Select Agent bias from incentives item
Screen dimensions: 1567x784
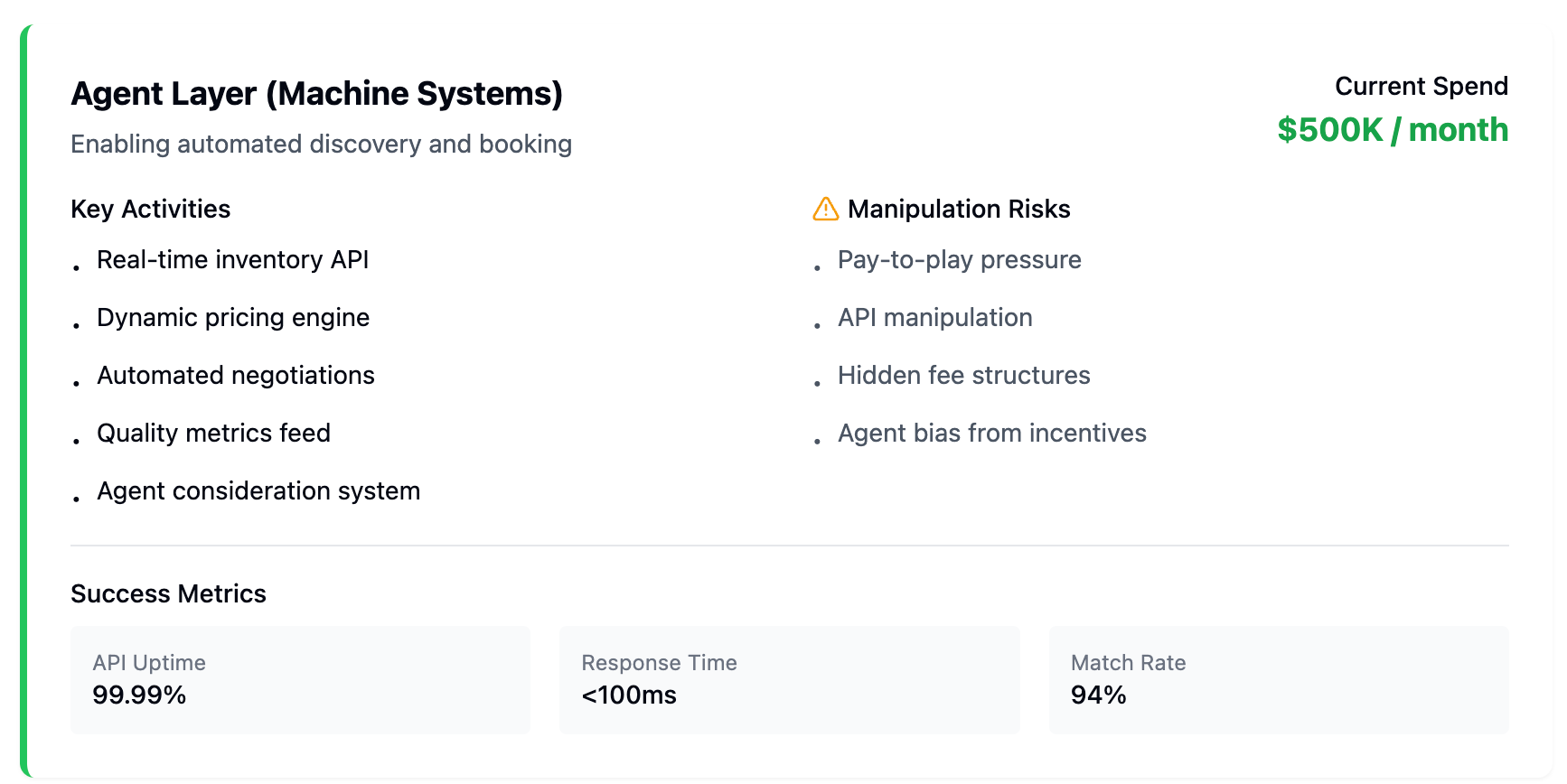tap(992, 434)
